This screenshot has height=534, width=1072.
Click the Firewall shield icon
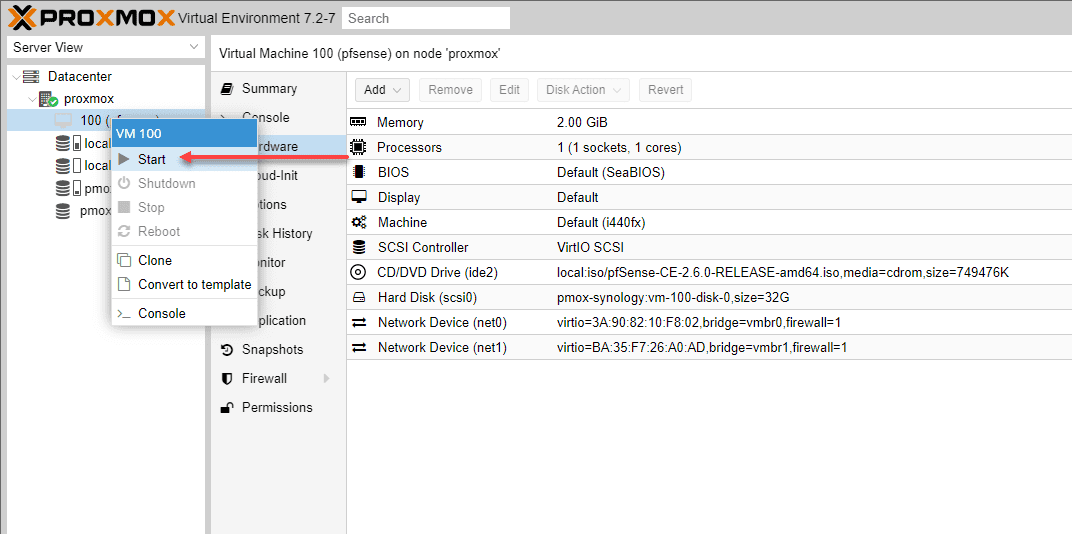(227, 379)
